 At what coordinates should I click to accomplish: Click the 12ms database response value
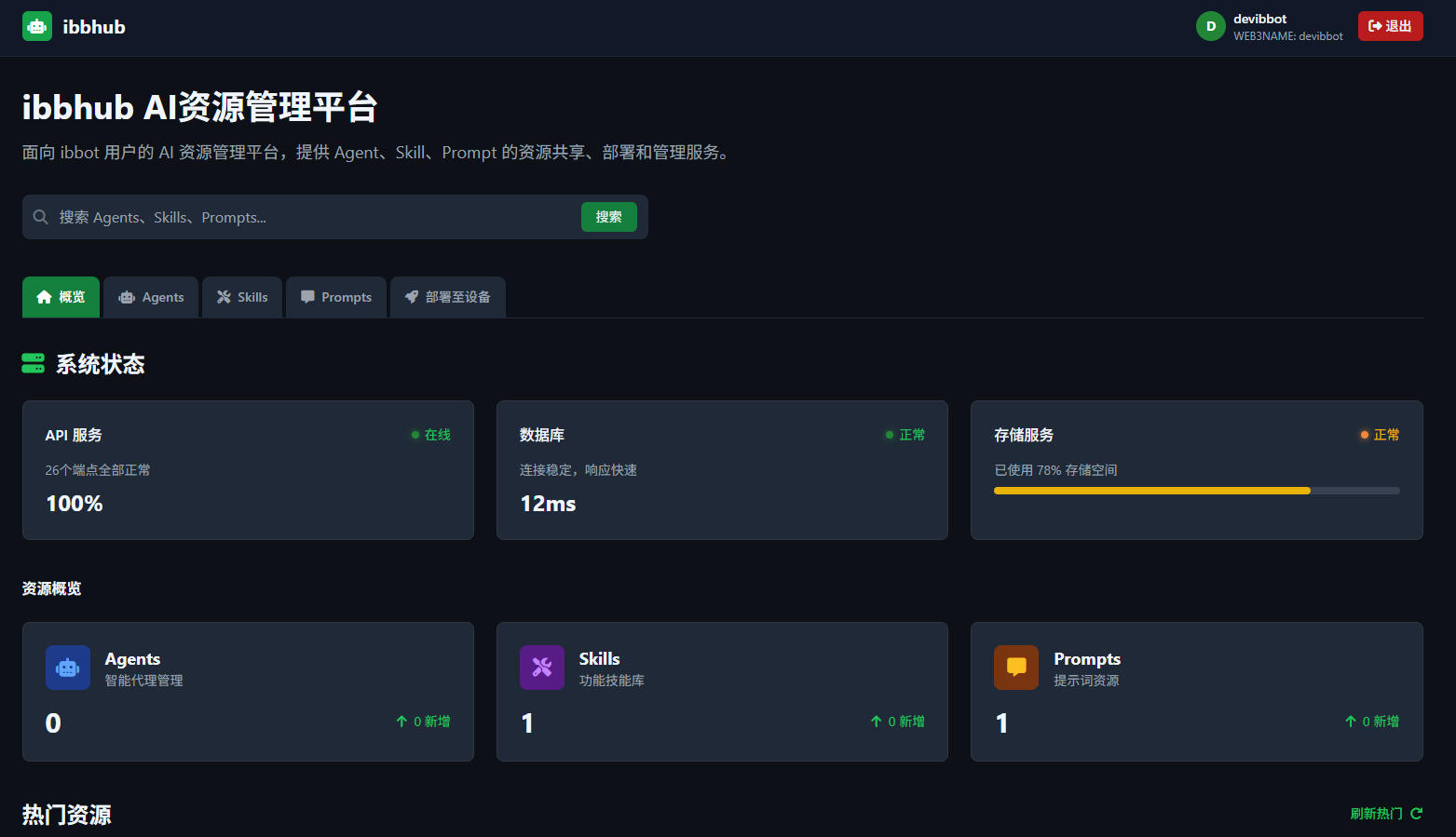click(548, 504)
